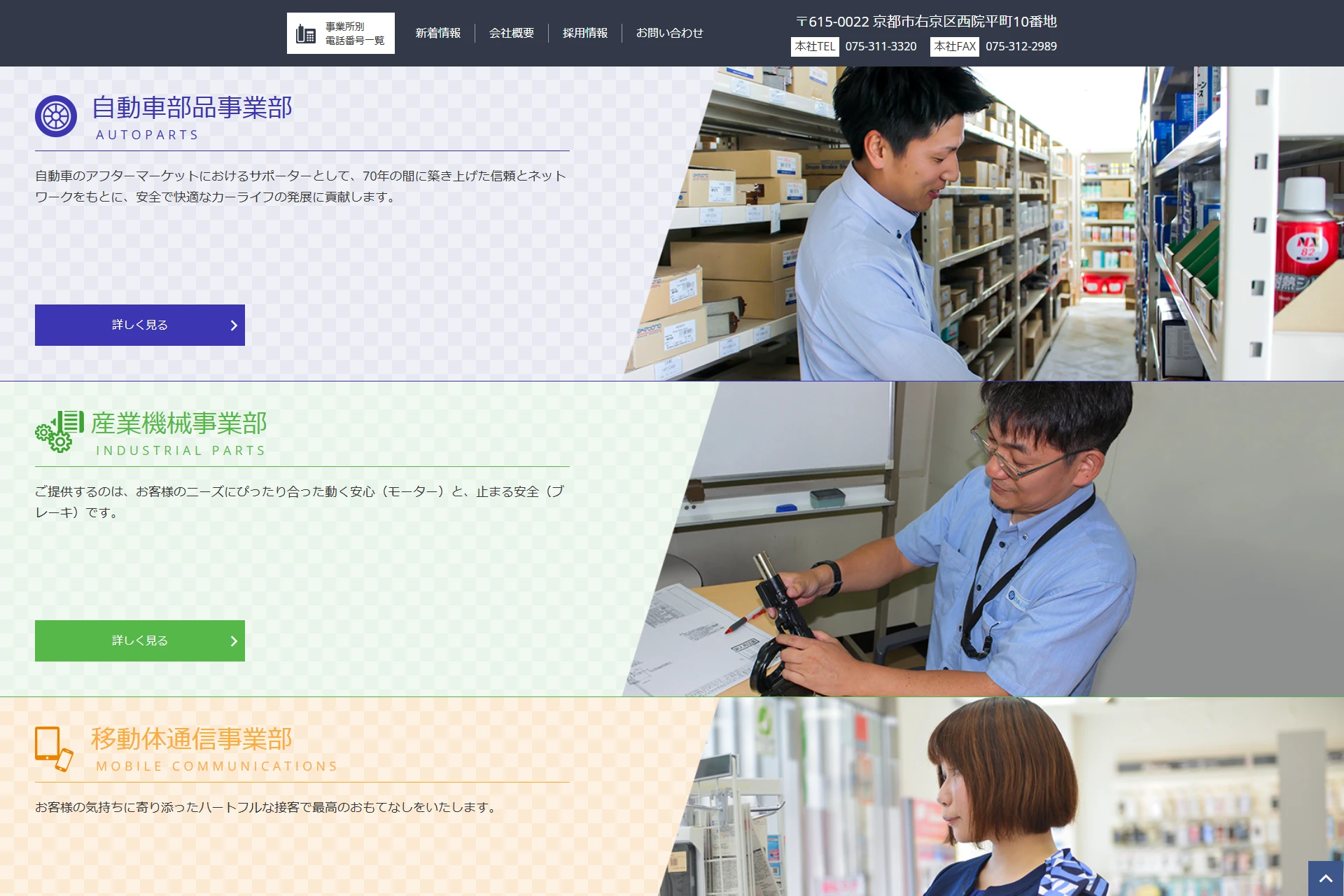Open お問い合わせ contact page

coord(669,33)
